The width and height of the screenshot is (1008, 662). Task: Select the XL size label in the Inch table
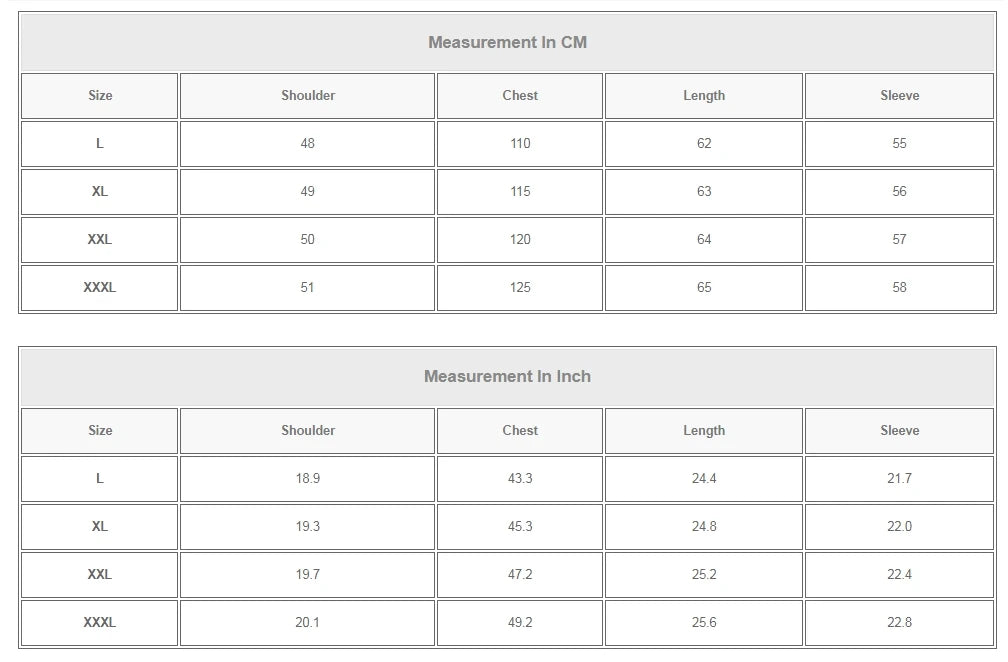tap(100, 527)
